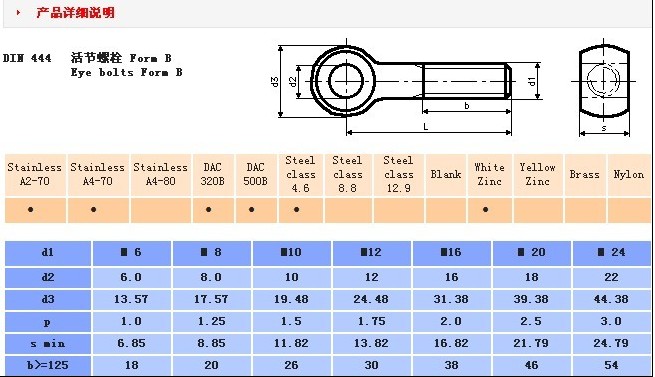655x377 pixels.
Task: Click the square marker beside size 6
Action: pyautogui.click(x=124, y=252)
